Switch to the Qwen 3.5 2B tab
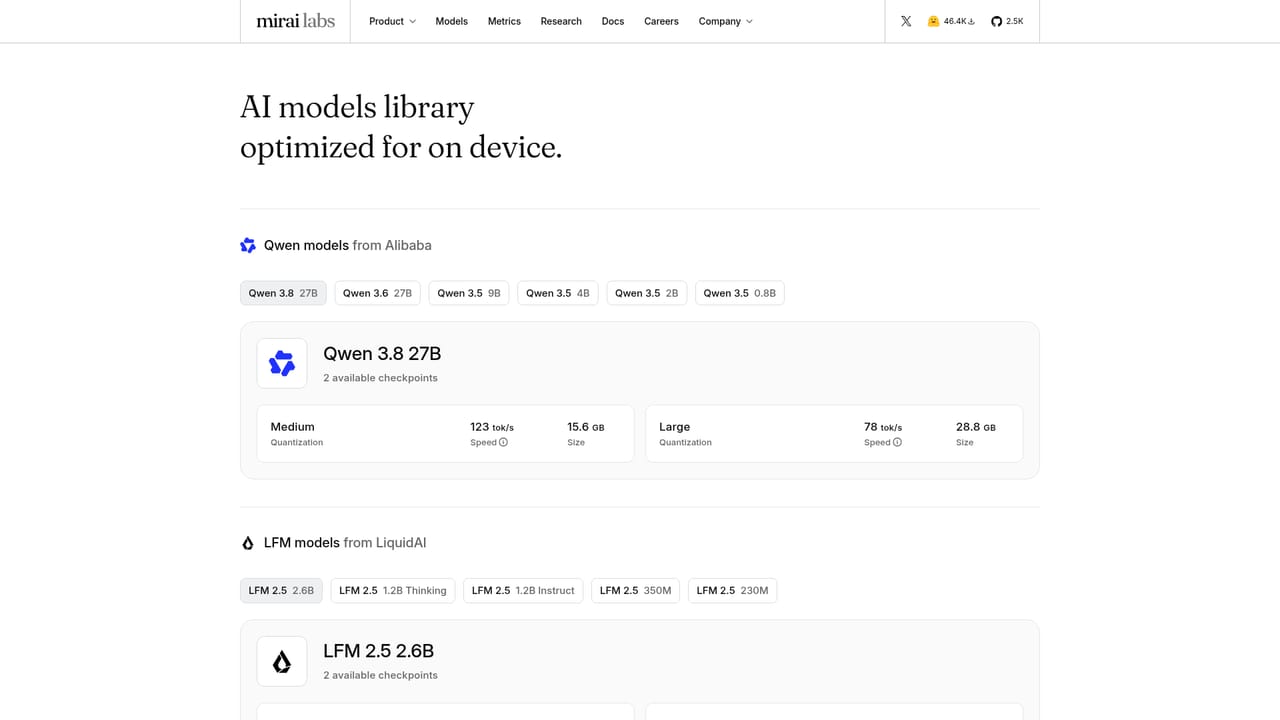Image resolution: width=1280 pixels, height=720 pixels. 647,293
